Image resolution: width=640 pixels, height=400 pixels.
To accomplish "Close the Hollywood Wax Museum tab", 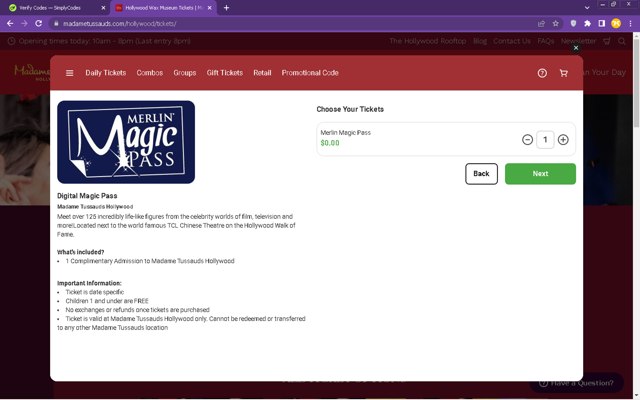I will 210,8.
